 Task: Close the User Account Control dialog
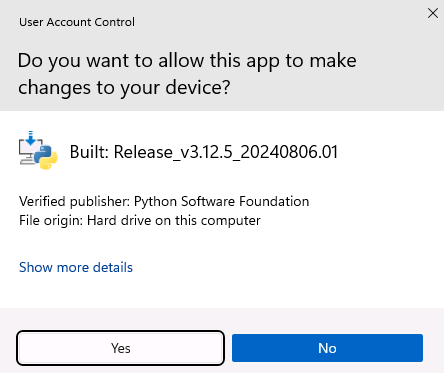pos(433,13)
